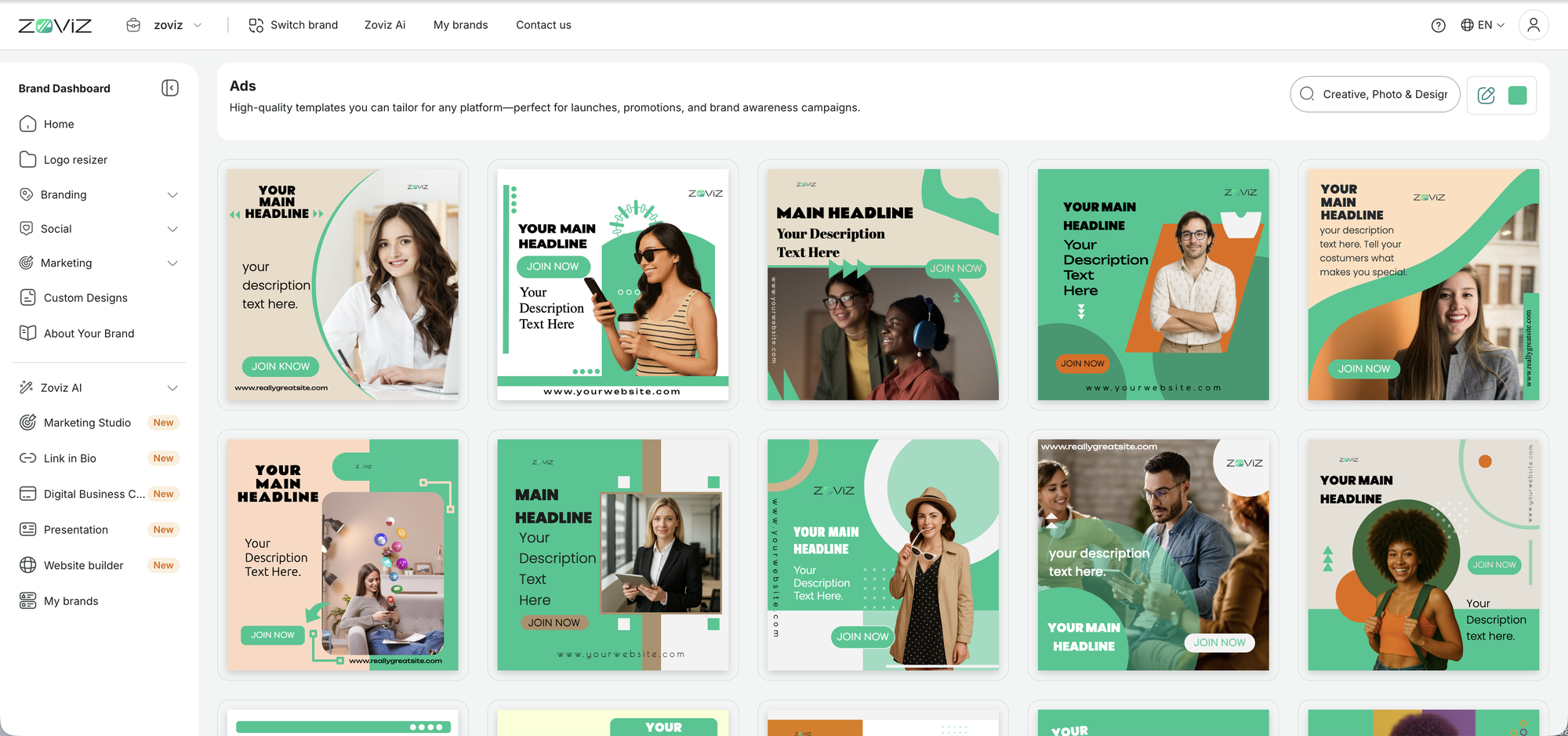Focus the Creative, Photo & Design search field
This screenshot has width=1568, height=736.
coord(1375,94)
